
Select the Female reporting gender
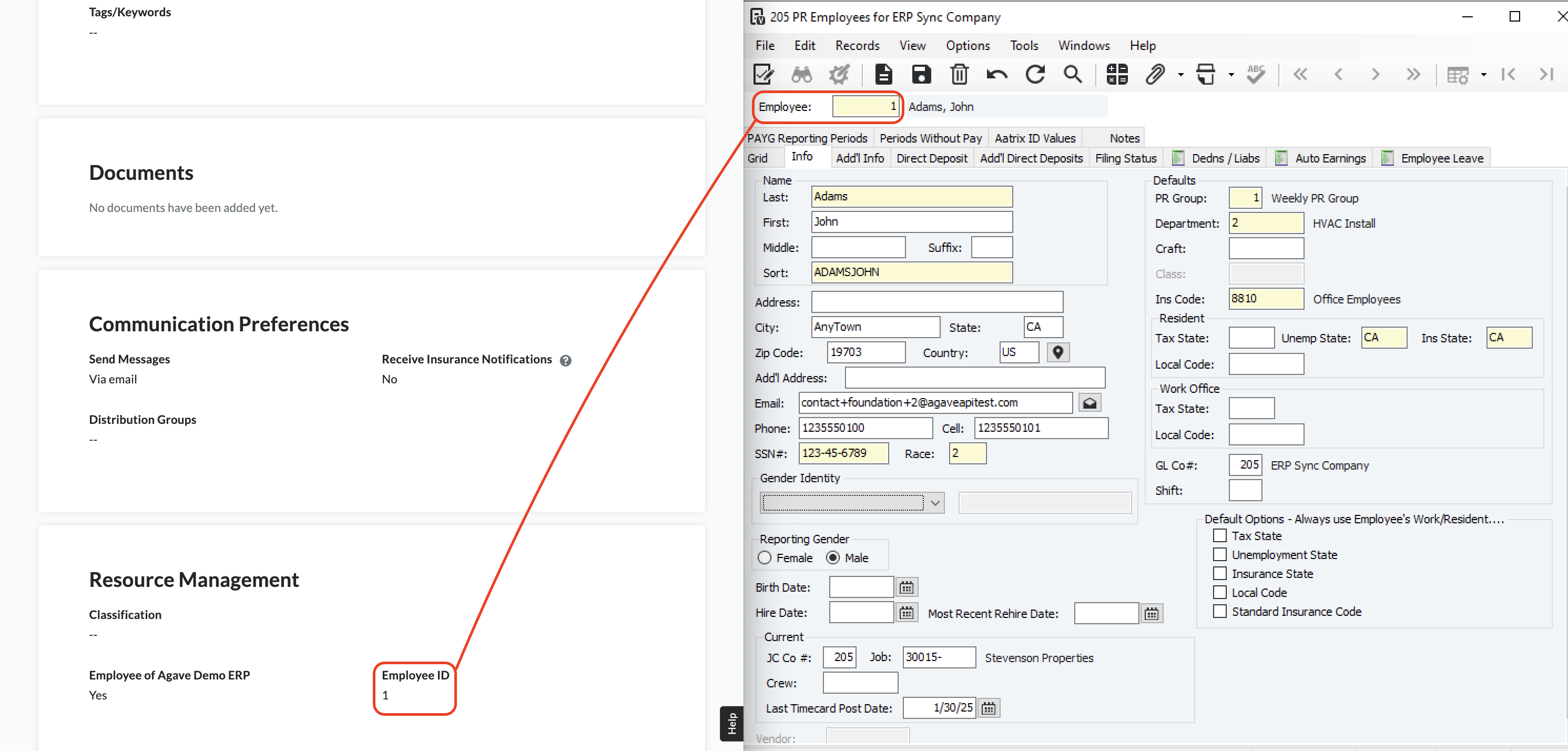[765, 557]
